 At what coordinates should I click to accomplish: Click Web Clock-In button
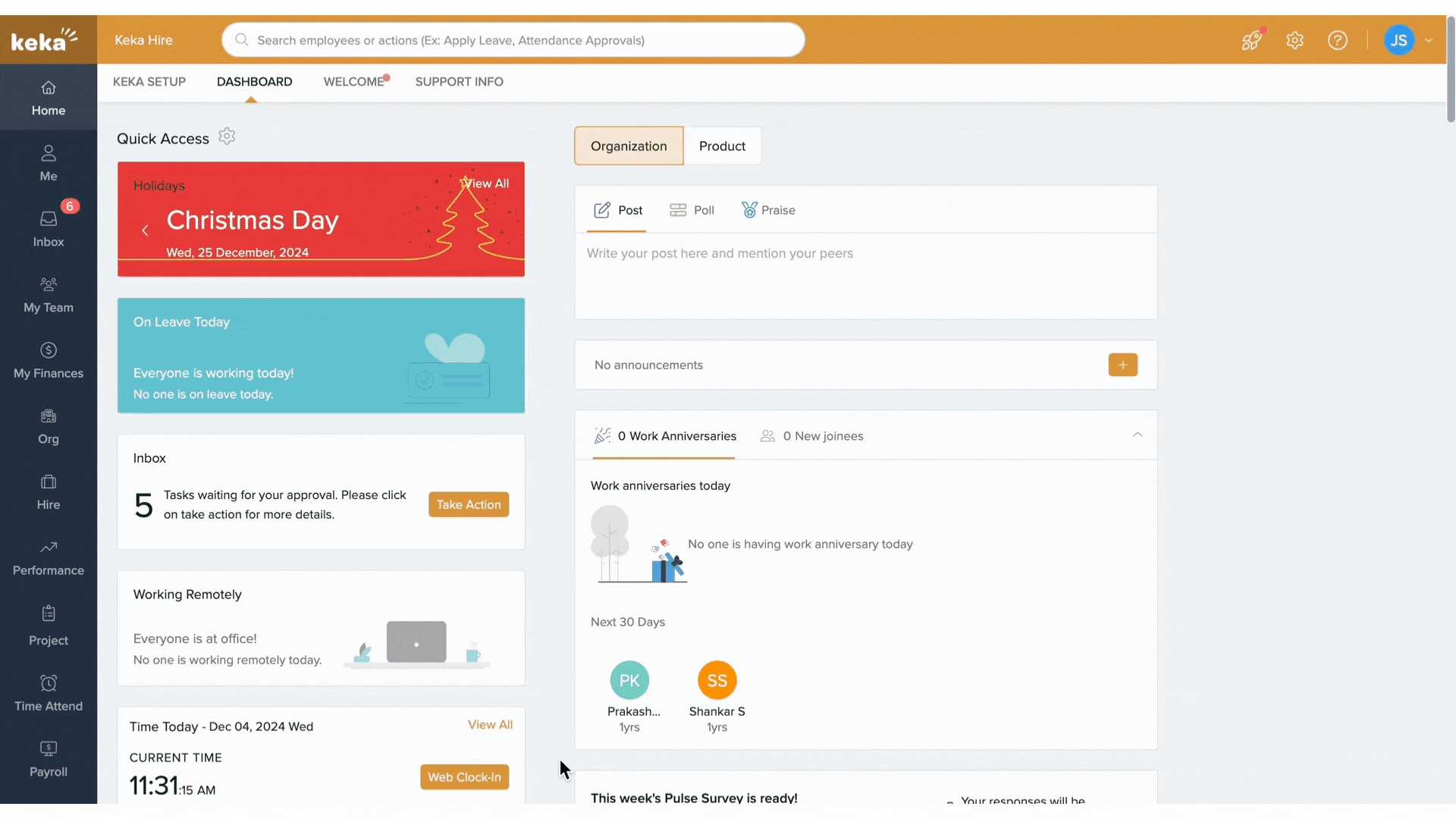(464, 777)
